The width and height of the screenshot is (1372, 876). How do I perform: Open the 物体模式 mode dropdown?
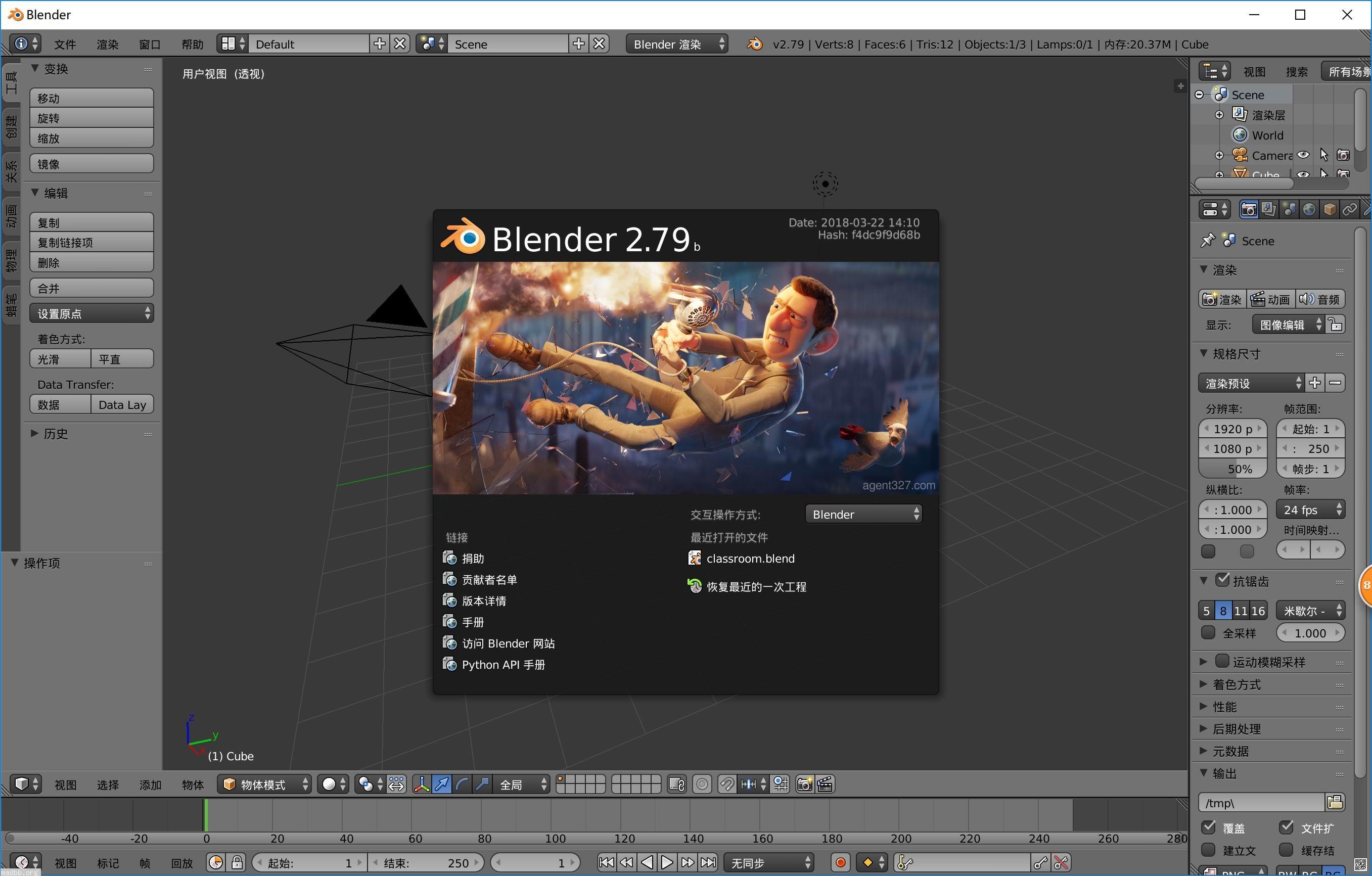point(265,785)
